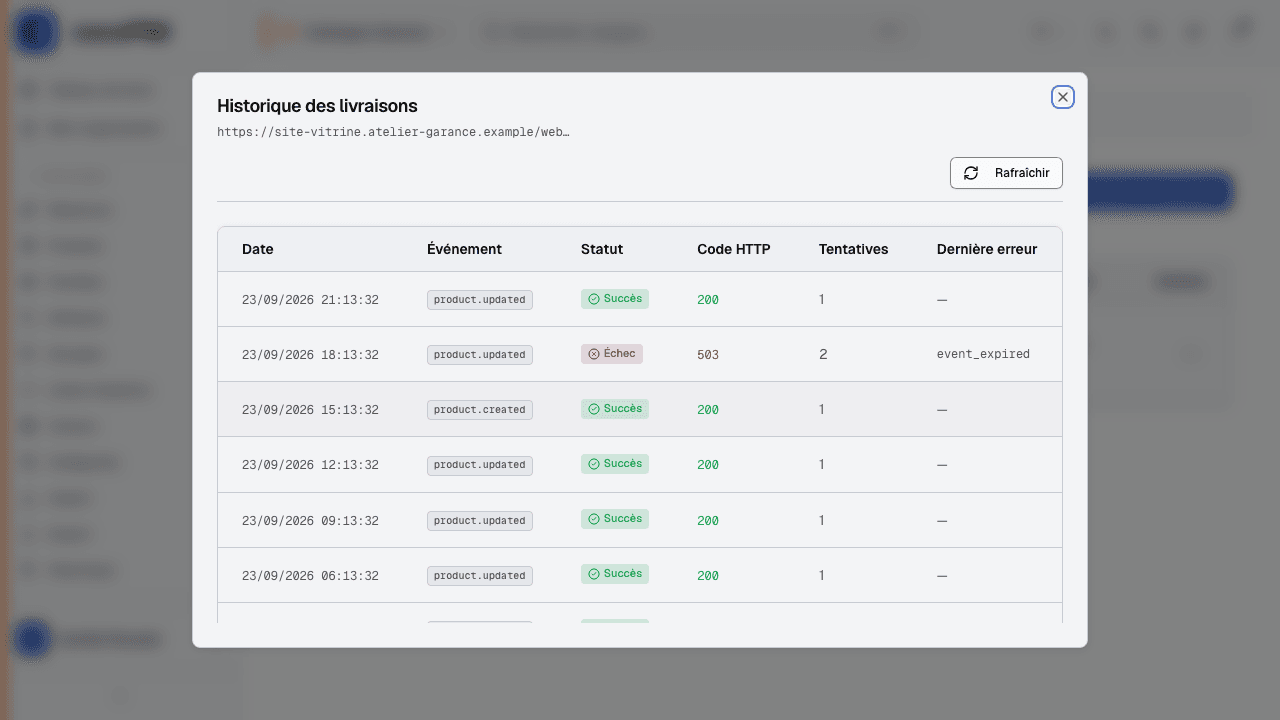
Task: Select product.updated in the 09:13:32 row
Action: (x=480, y=521)
